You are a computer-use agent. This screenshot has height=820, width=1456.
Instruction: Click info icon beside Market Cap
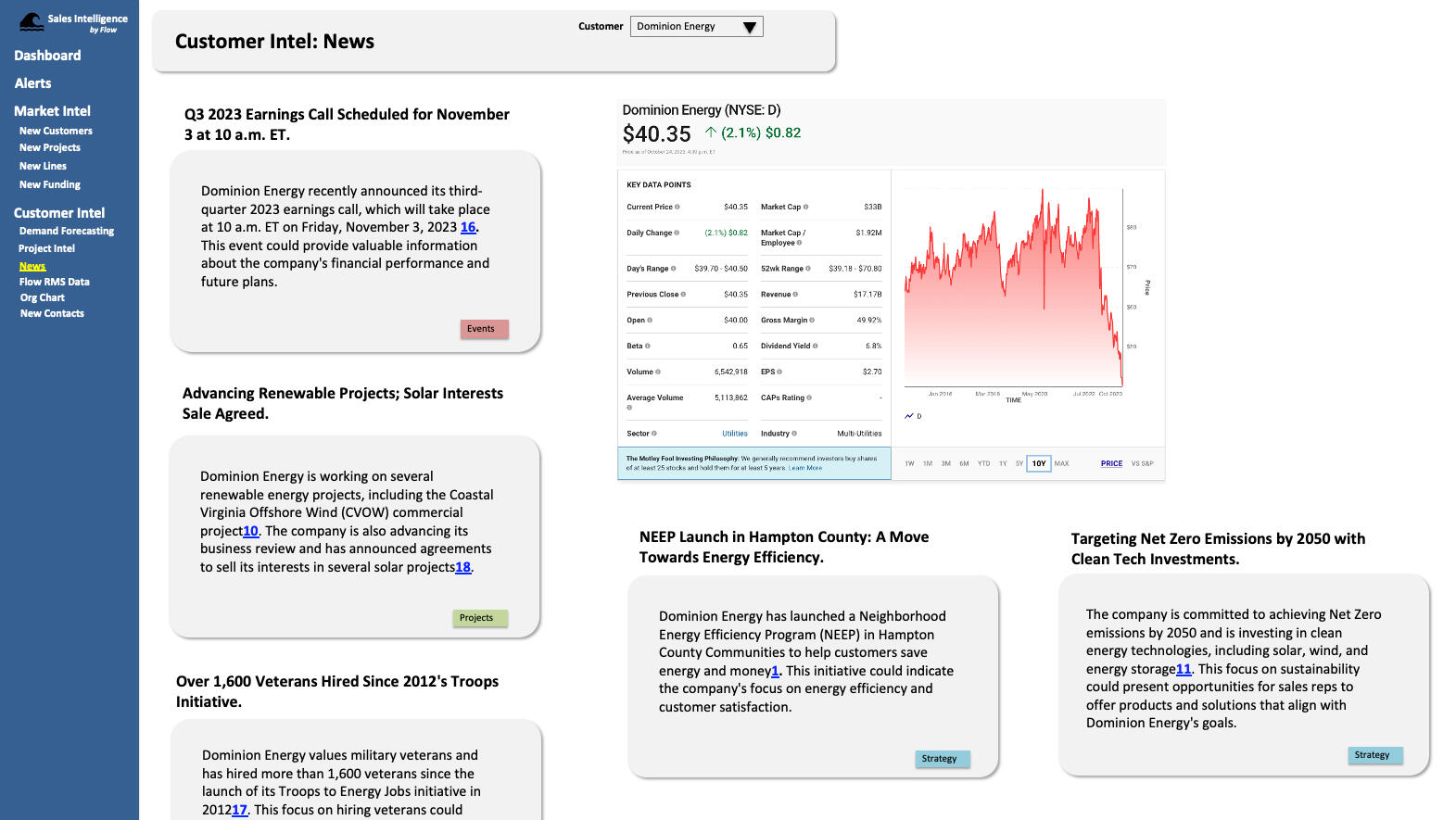point(805,207)
